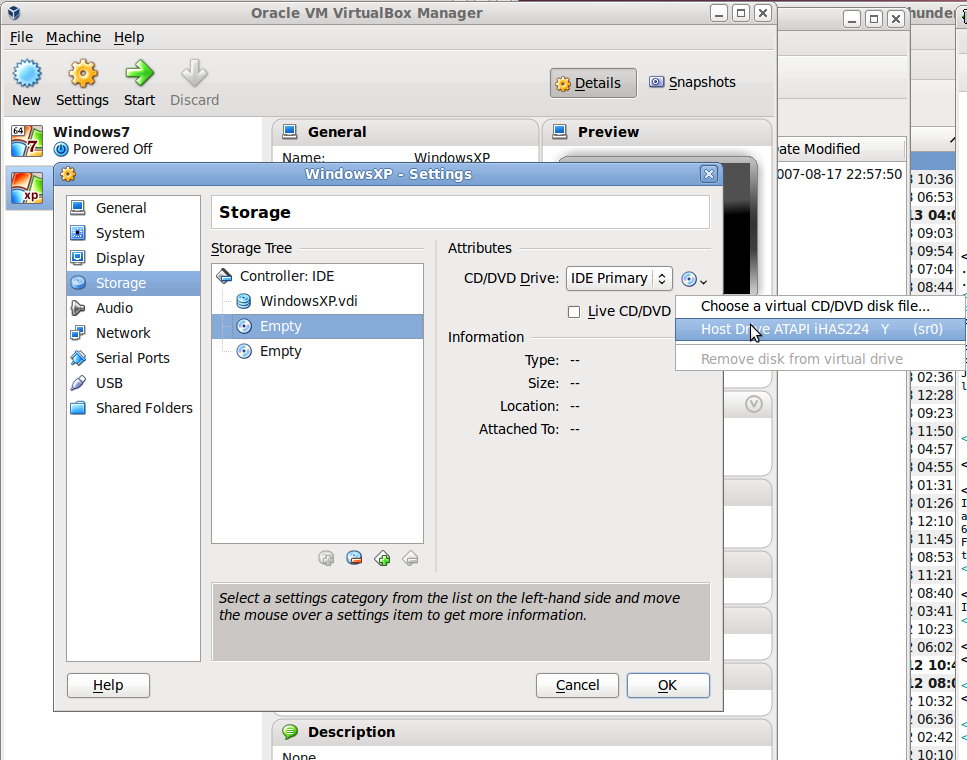Open the System settings category
Viewport: 967px width, 760px height.
pos(133,233)
